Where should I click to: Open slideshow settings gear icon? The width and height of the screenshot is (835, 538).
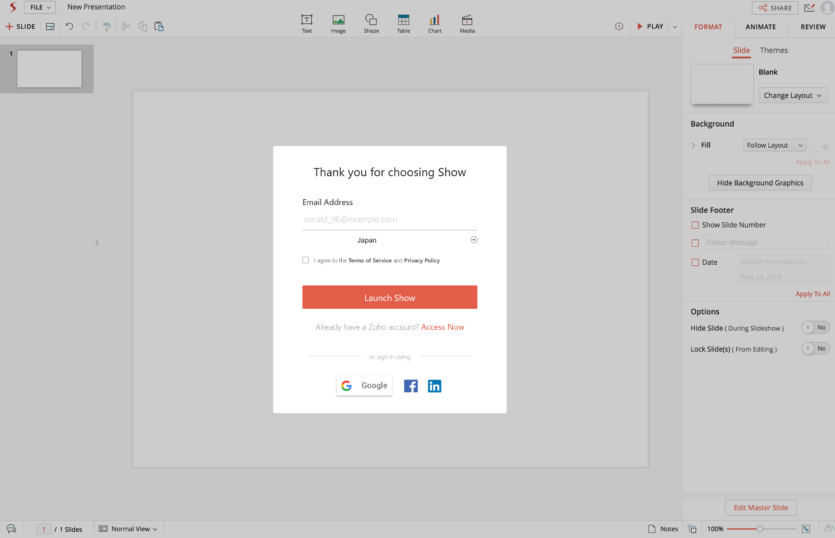[619, 26]
